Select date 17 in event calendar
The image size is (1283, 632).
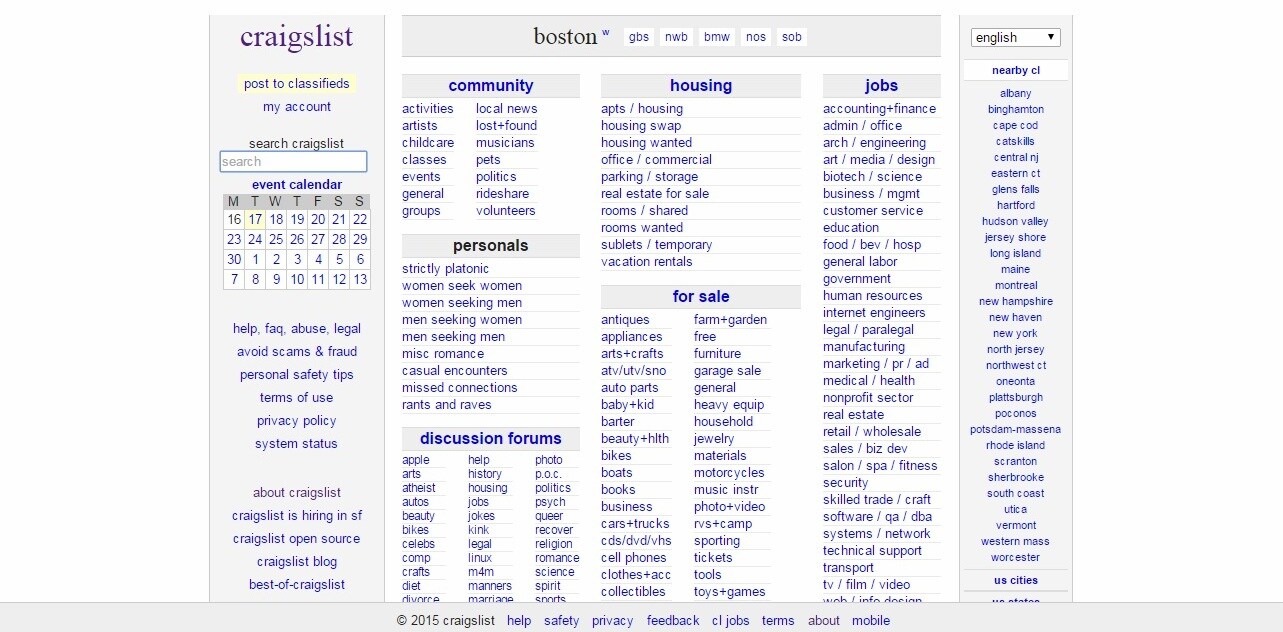click(x=255, y=219)
